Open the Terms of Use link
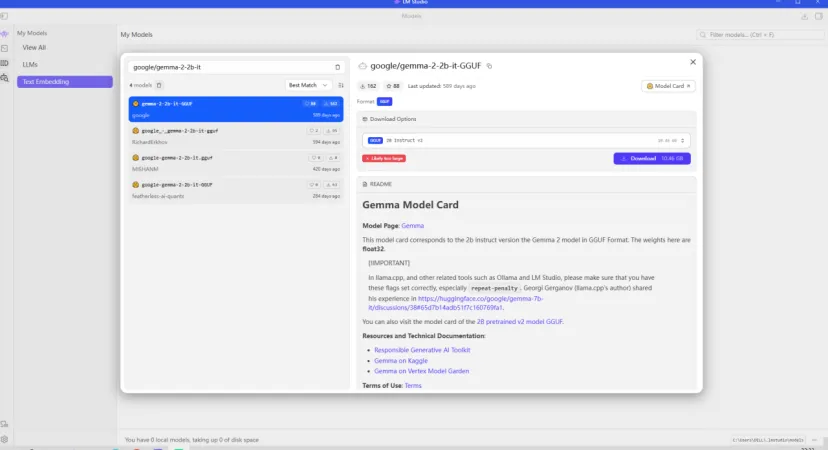 413,386
